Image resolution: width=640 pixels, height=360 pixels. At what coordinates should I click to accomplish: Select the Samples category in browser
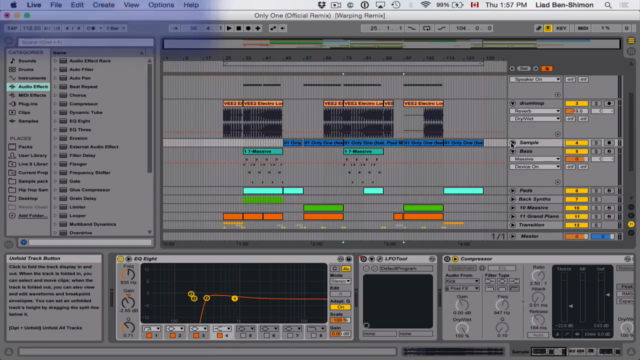(28, 121)
